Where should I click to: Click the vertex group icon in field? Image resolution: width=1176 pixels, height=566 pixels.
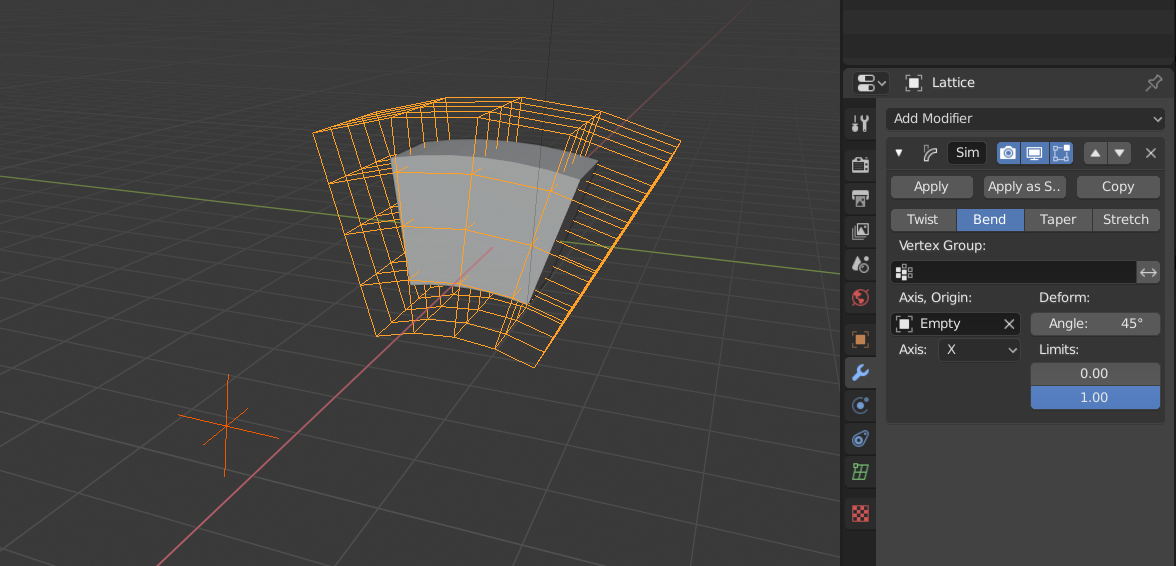tap(904, 272)
